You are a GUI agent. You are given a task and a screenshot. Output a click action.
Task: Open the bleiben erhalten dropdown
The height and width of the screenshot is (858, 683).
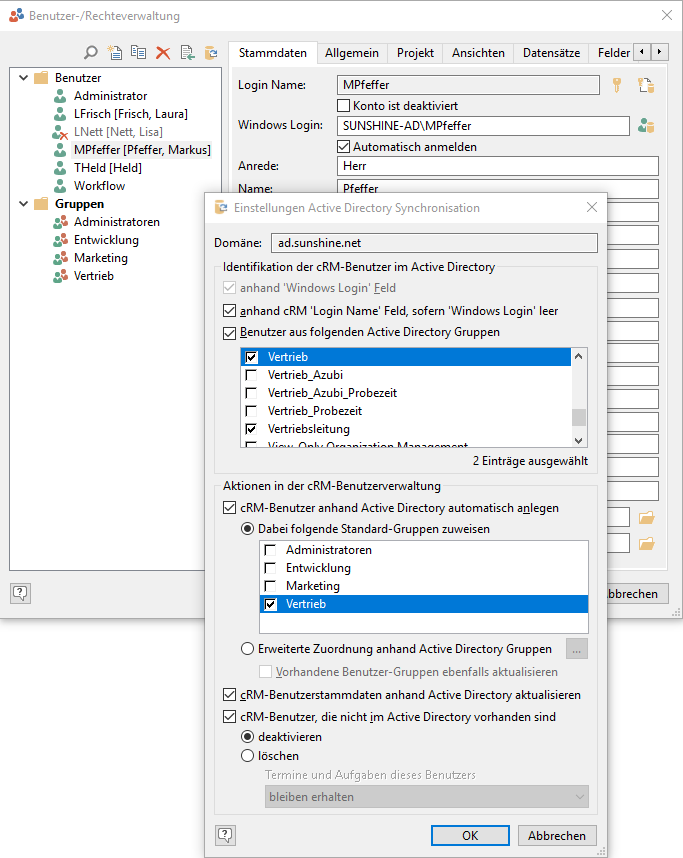tap(427, 797)
